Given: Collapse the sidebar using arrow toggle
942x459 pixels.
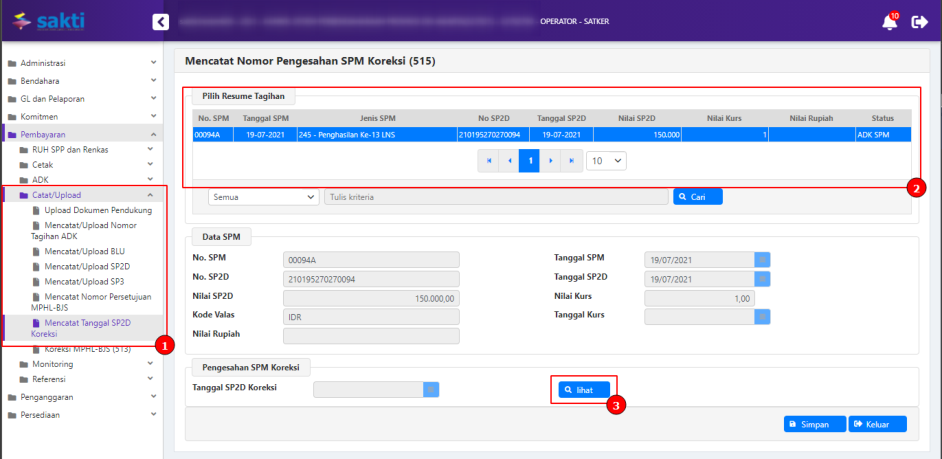Looking at the screenshot, I should [160, 22].
